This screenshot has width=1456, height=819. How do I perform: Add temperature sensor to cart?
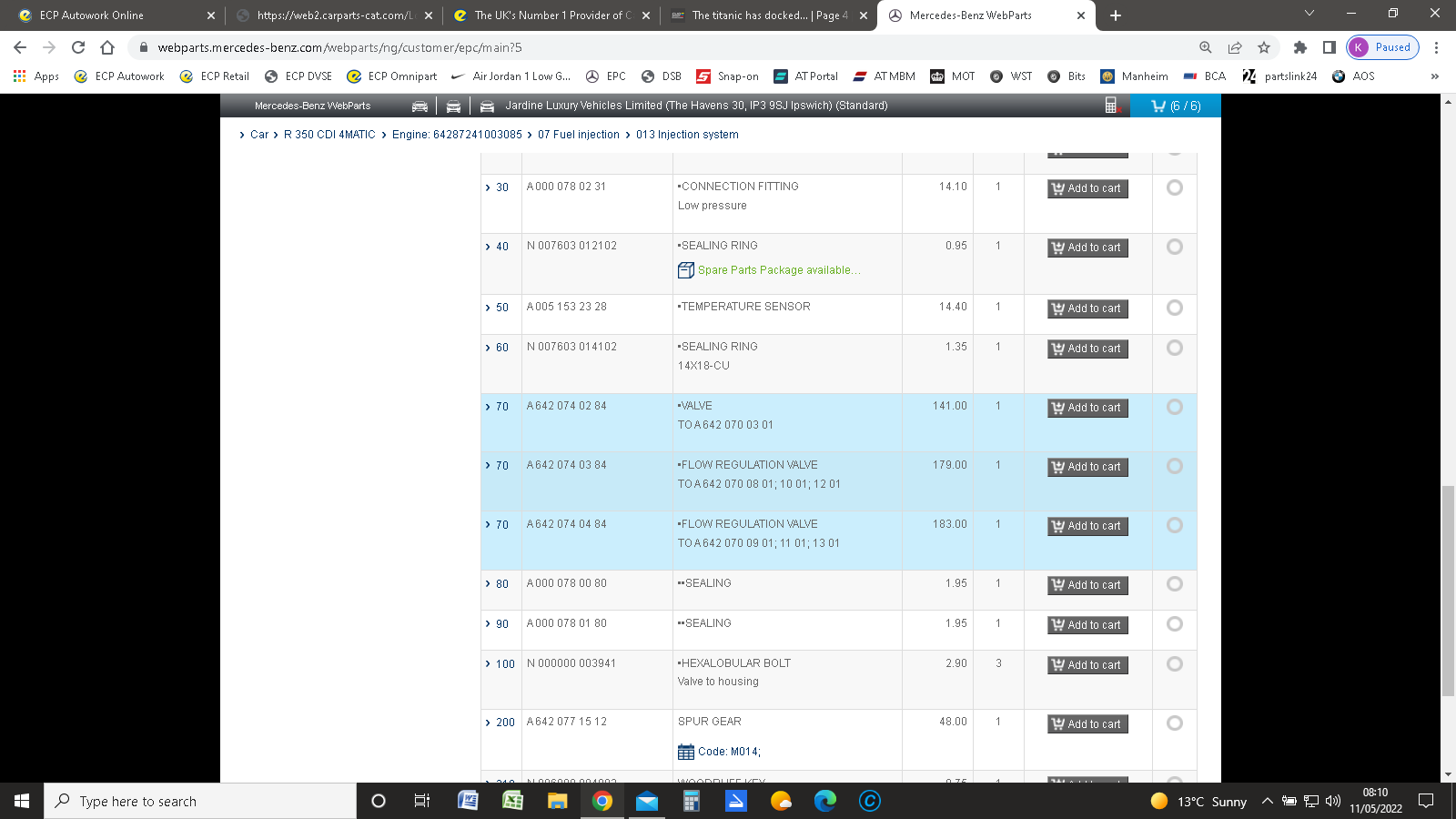(1087, 308)
